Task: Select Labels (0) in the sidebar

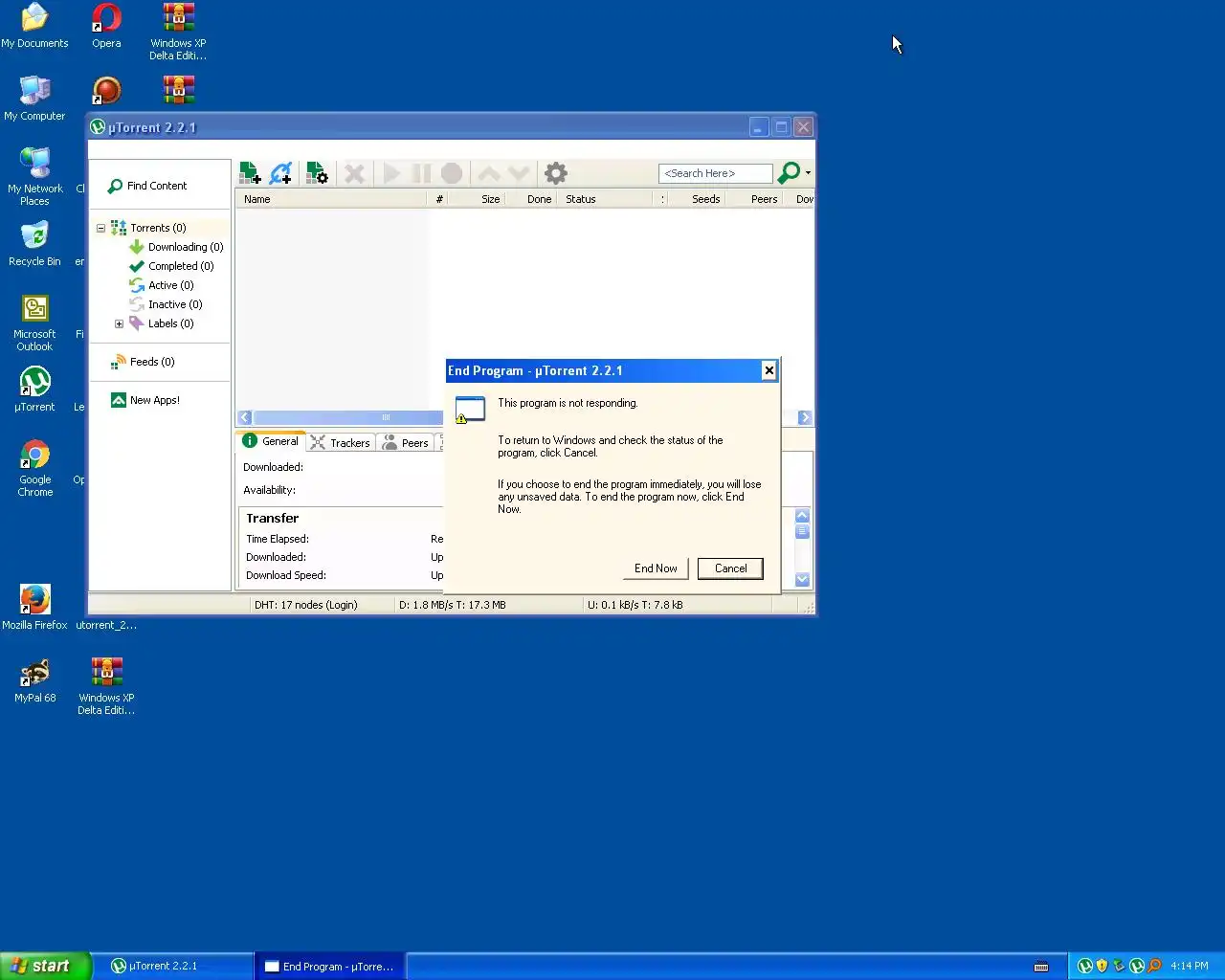Action: coord(170,323)
